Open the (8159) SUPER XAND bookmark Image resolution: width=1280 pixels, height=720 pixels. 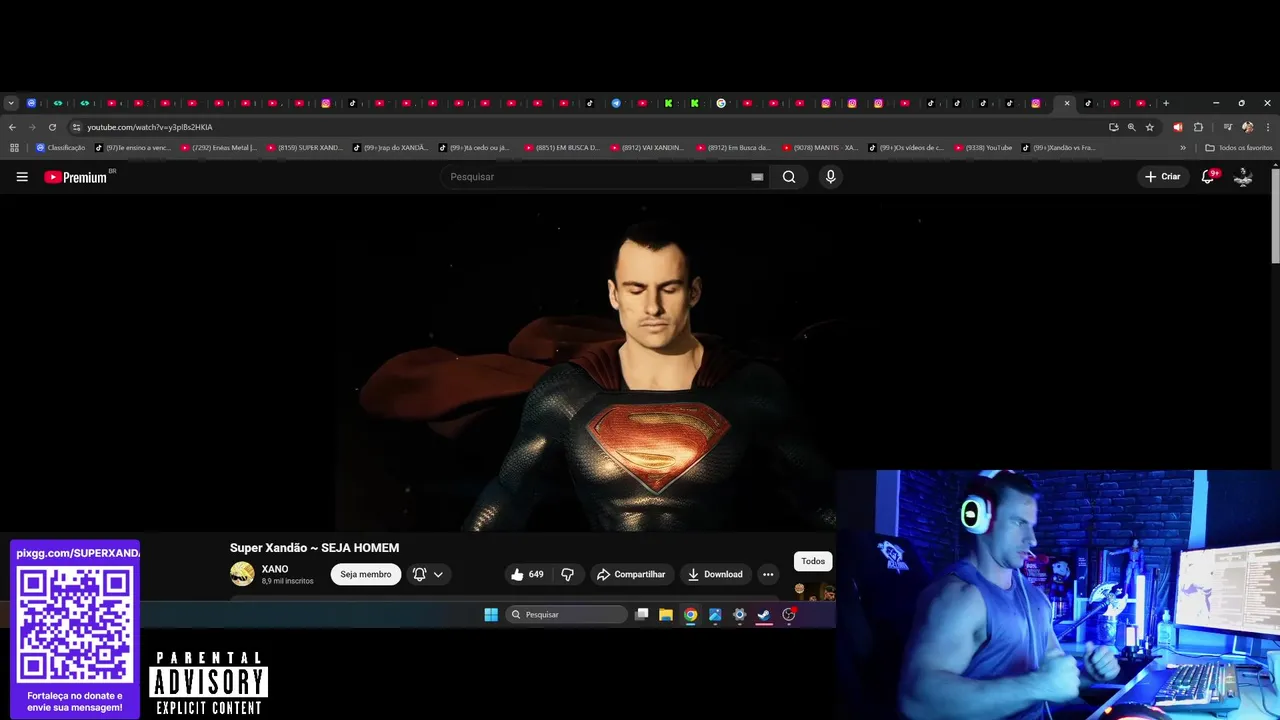pyautogui.click(x=304, y=148)
